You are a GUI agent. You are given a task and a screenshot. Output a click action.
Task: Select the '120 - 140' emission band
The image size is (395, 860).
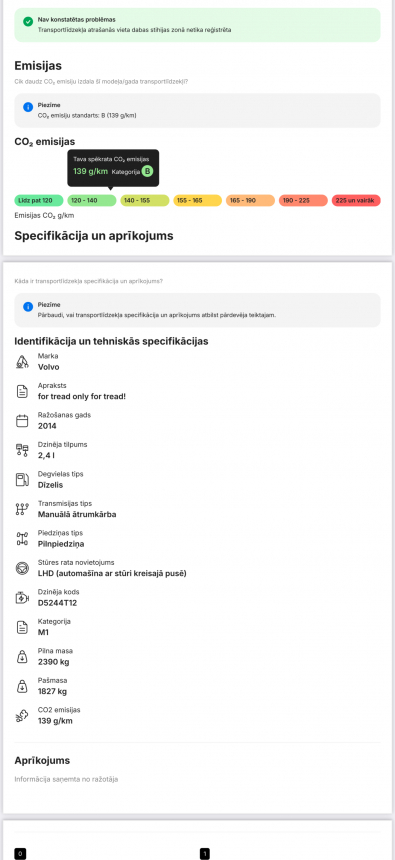pyautogui.click(x=92, y=200)
